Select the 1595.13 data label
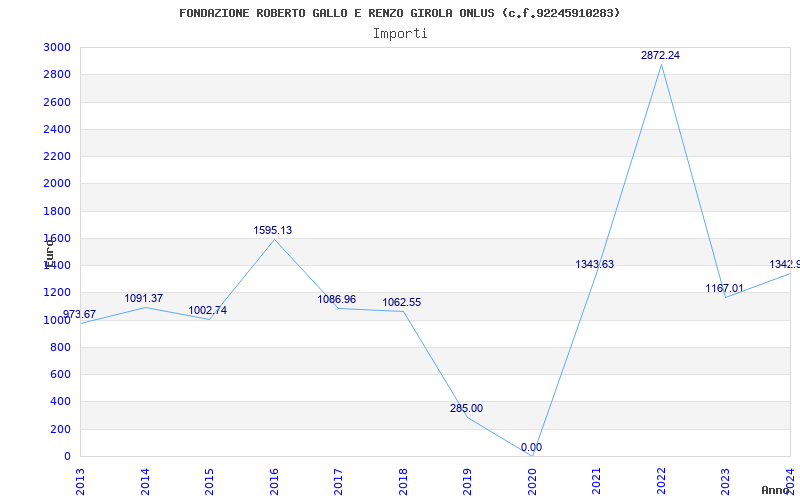The image size is (800, 500). pyautogui.click(x=272, y=231)
